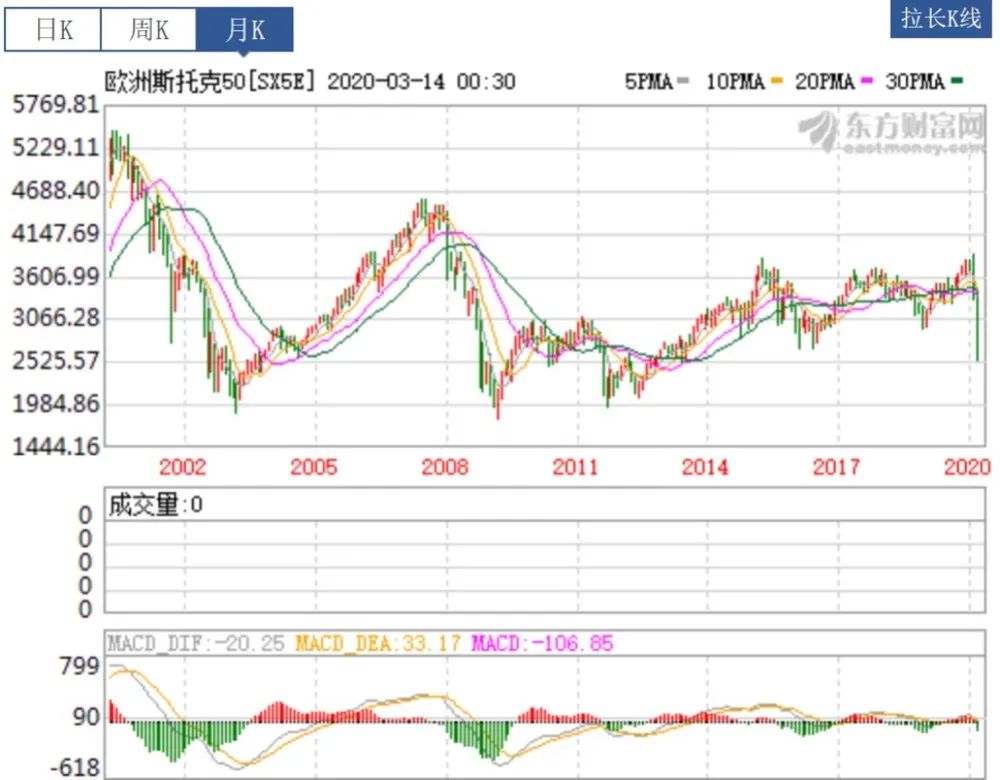Click the 4147.69 price axis label
1000x780 pixels.
(56, 233)
